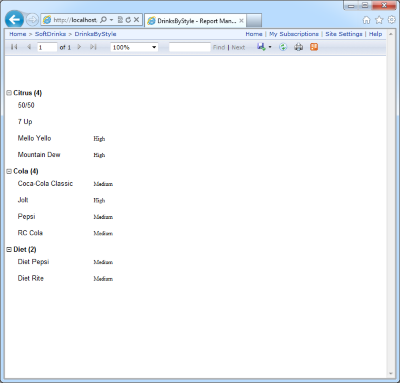
Task: Click the Medium value beside Diet Rite
Action: pyautogui.click(x=103, y=279)
